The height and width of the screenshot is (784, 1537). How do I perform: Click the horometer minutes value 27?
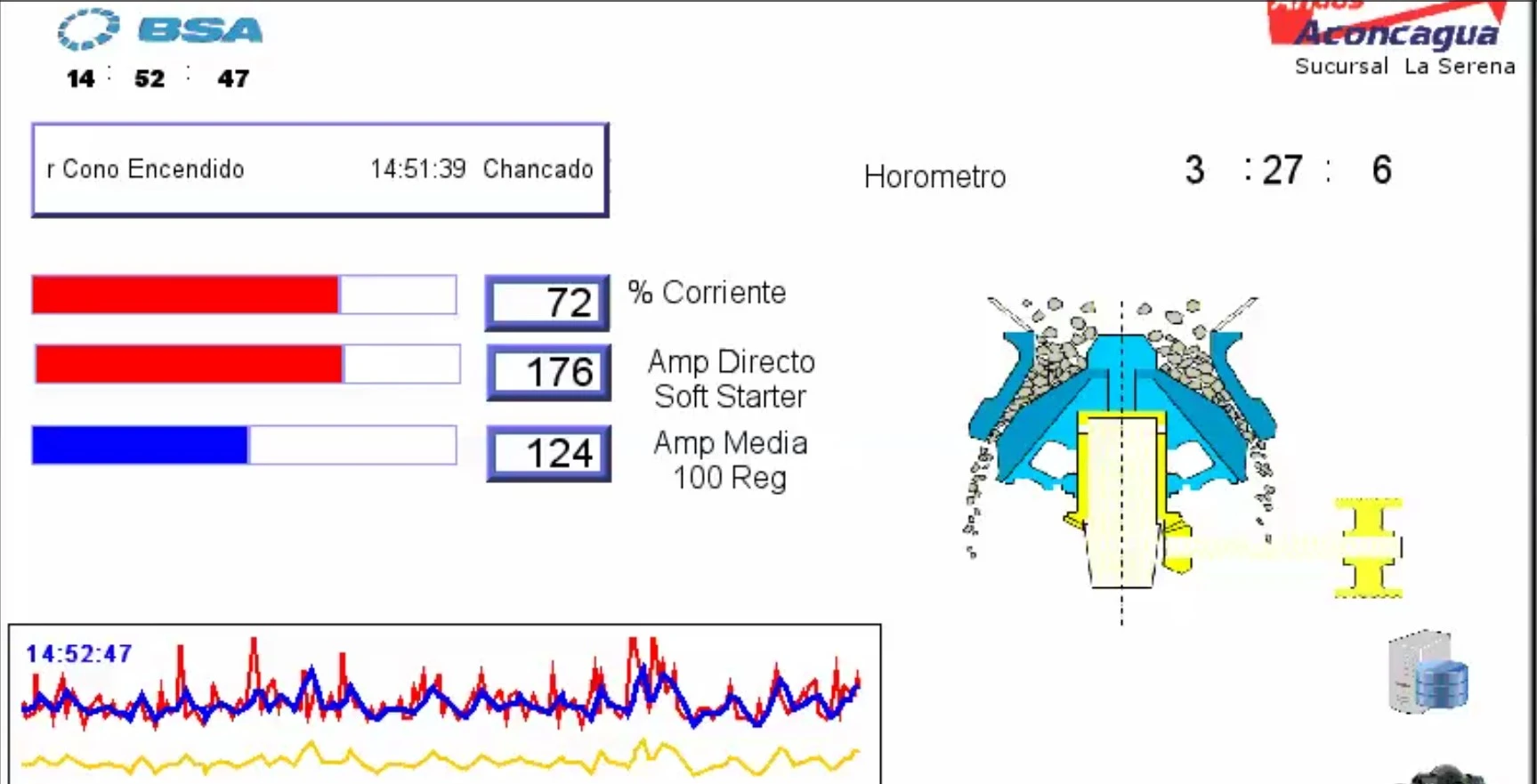point(1282,169)
